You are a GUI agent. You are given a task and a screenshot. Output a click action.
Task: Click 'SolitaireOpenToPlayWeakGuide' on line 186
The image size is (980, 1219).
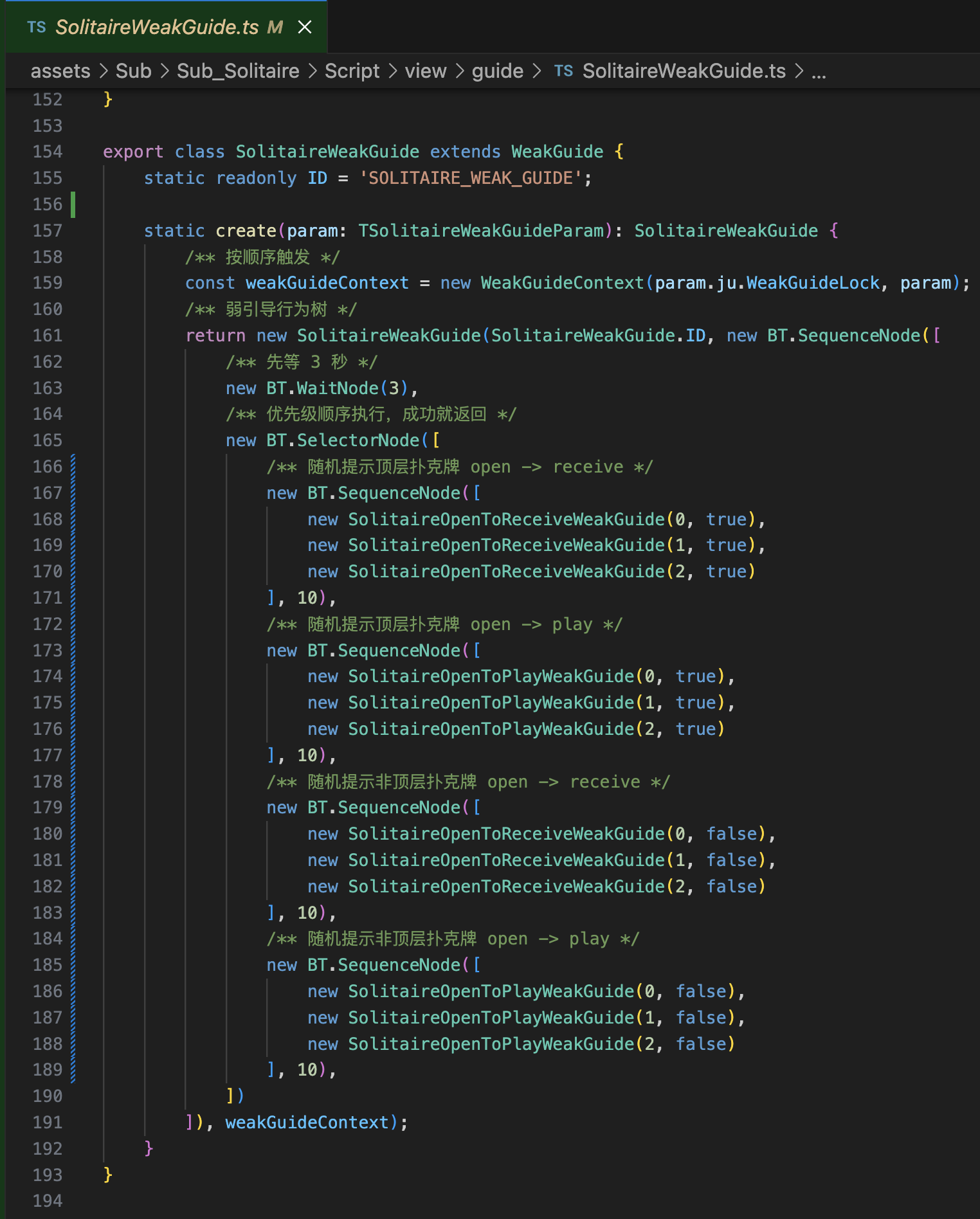pyautogui.click(x=491, y=991)
